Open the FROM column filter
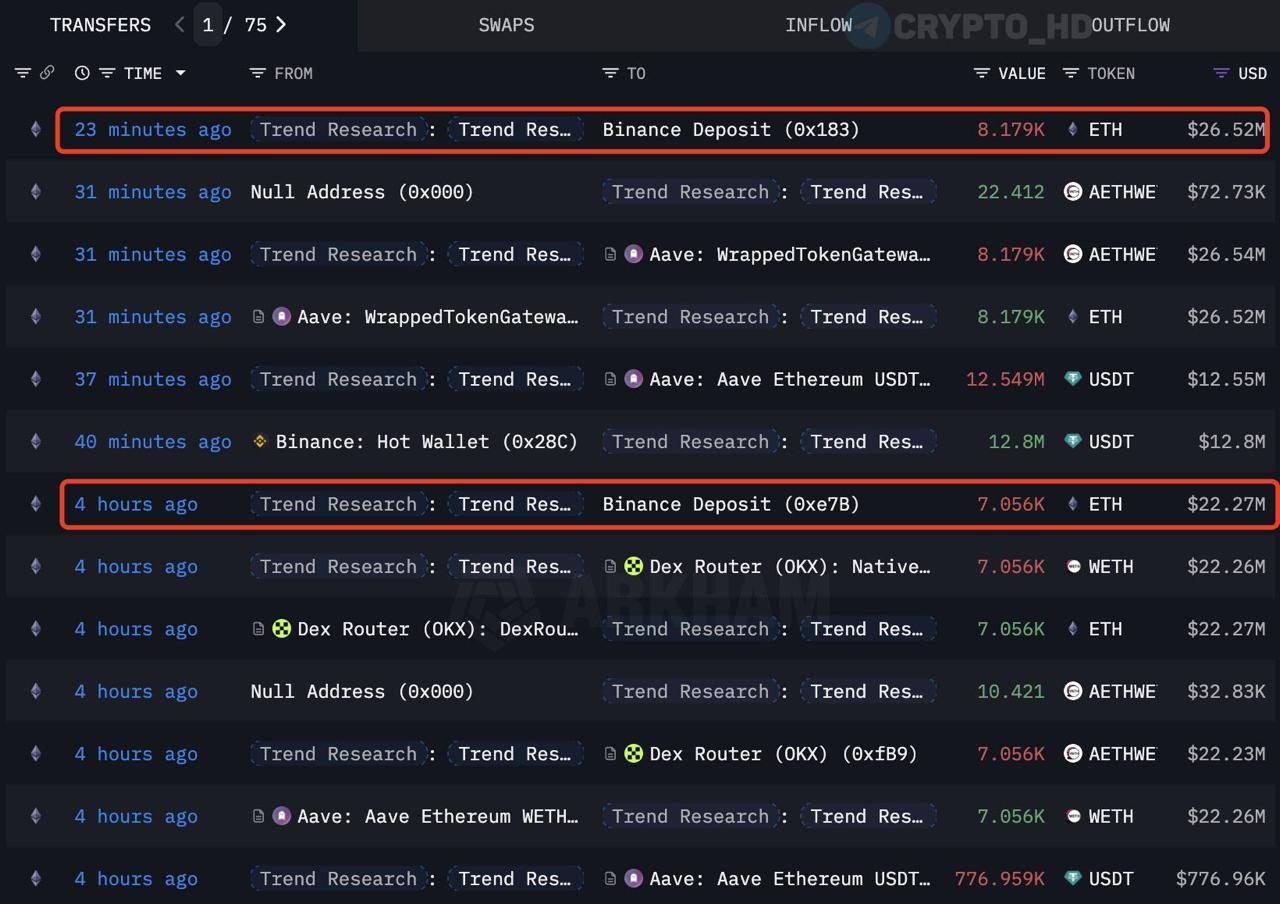1280x904 pixels. click(x=258, y=73)
